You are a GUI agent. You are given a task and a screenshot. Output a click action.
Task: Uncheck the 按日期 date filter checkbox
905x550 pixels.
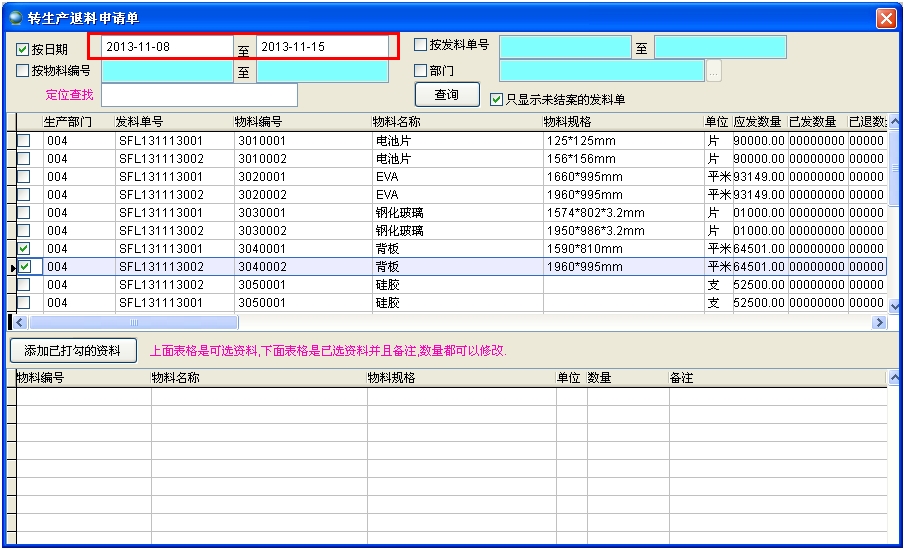tap(23, 49)
